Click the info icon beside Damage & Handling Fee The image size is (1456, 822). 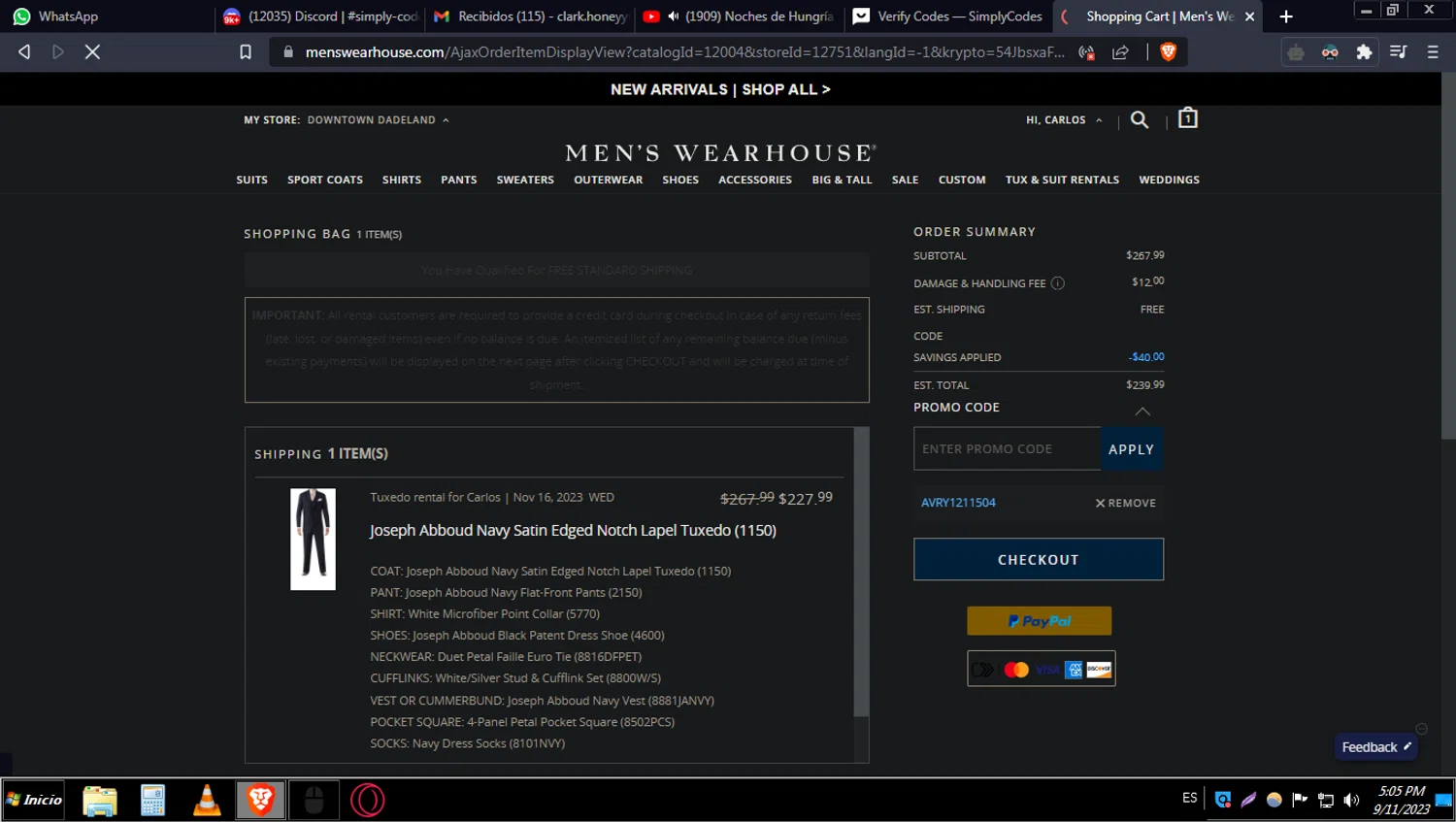[x=1058, y=283]
